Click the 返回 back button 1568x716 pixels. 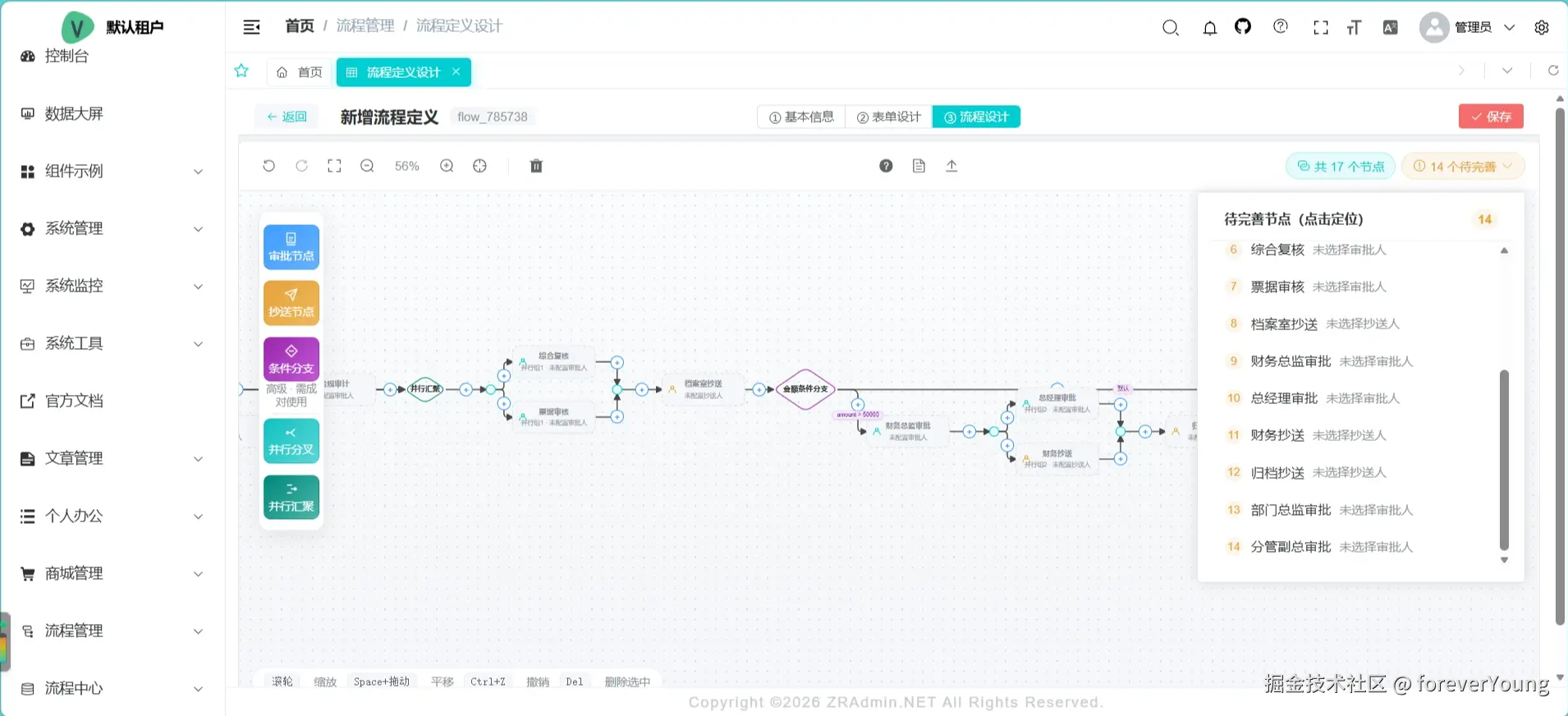pos(287,117)
